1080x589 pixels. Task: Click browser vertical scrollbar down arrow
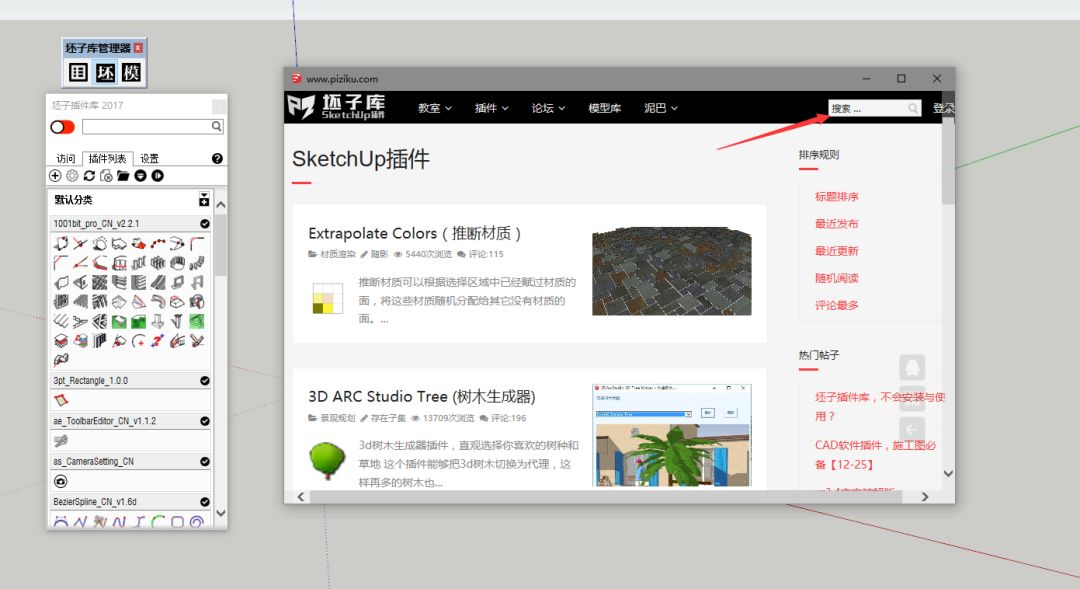948,473
